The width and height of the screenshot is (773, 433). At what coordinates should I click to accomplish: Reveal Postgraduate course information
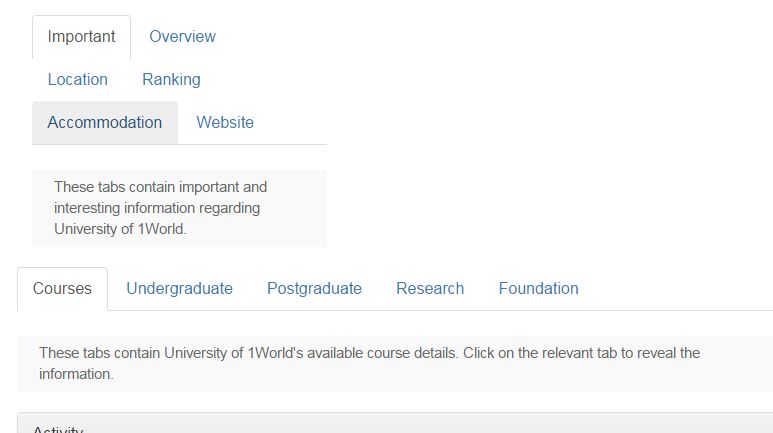314,289
